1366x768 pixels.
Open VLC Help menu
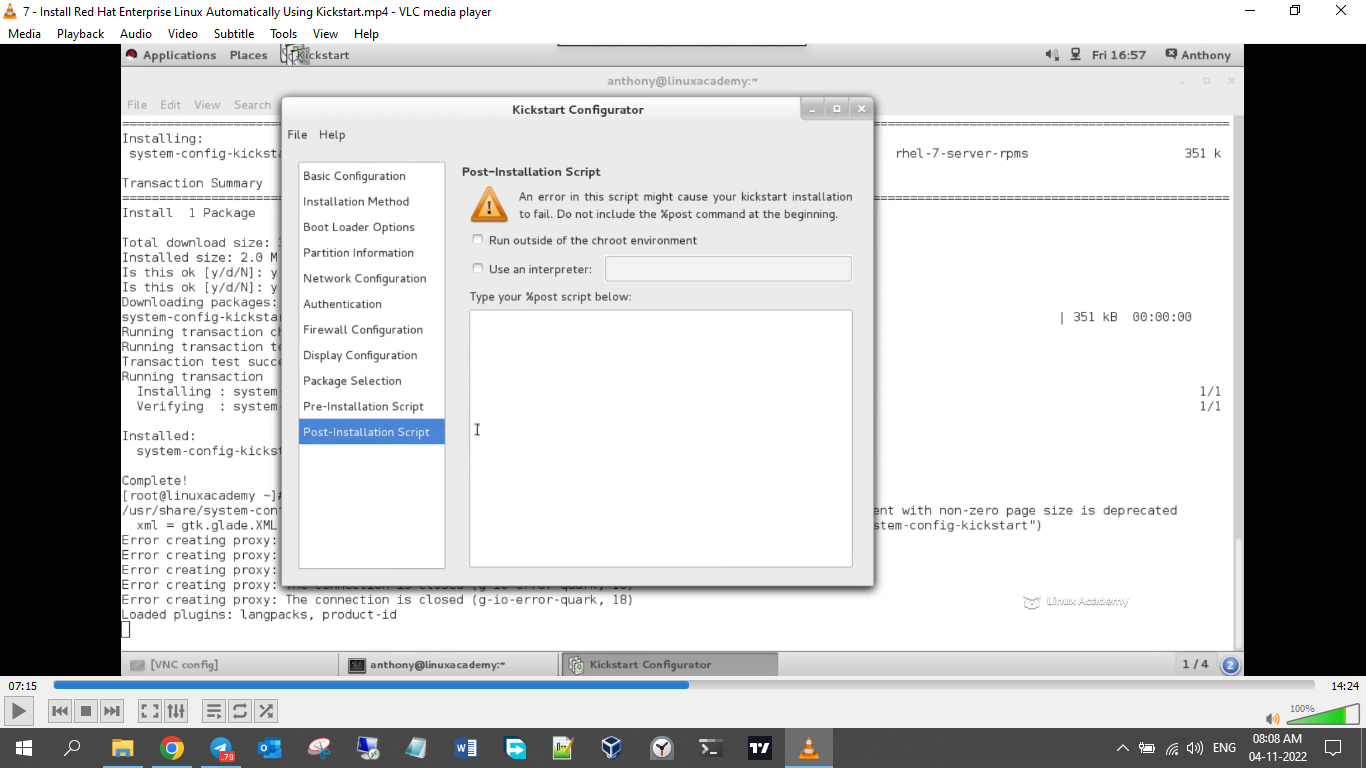(366, 33)
